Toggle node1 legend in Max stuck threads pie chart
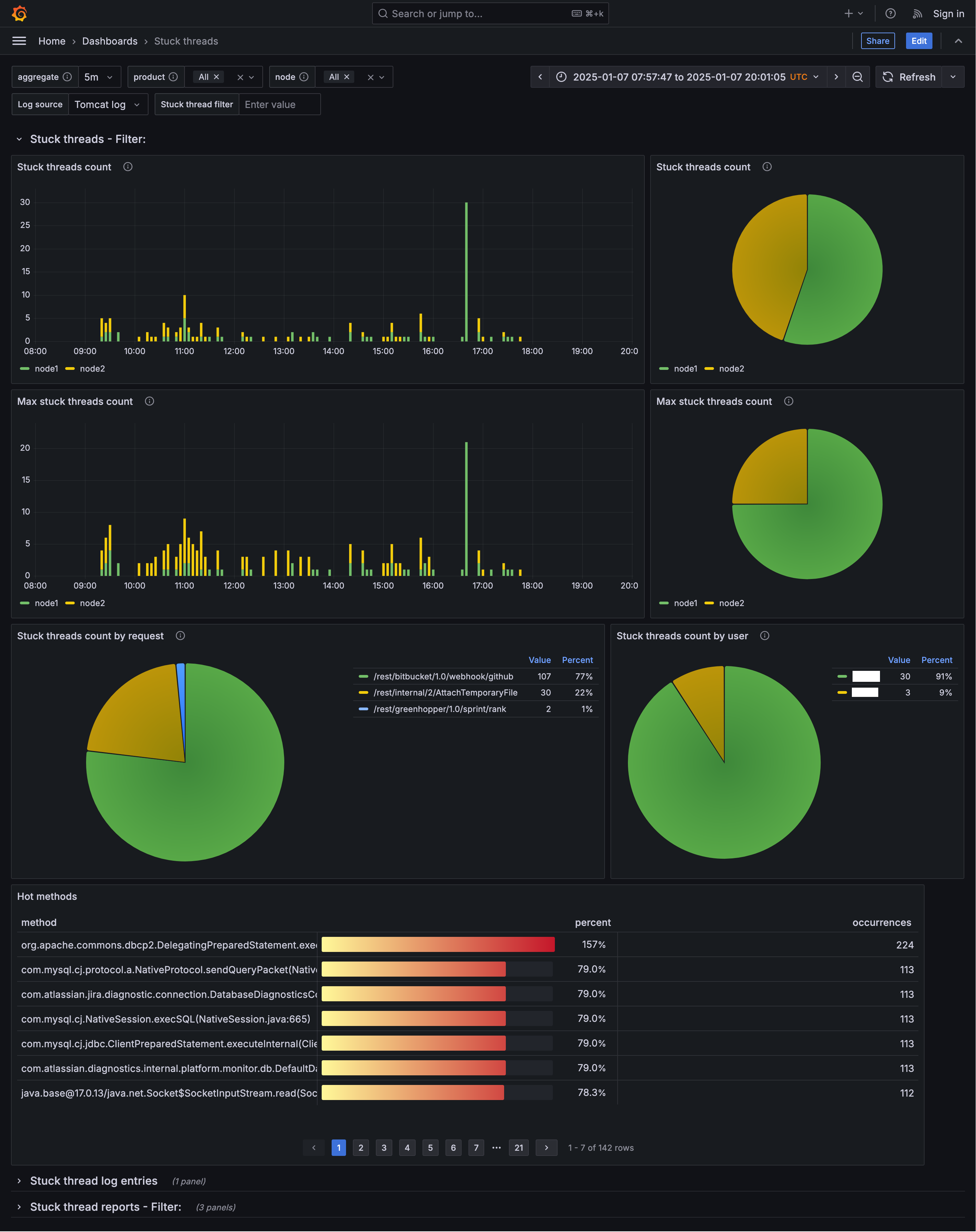Image resolution: width=976 pixels, height=1232 pixels. 686,603
